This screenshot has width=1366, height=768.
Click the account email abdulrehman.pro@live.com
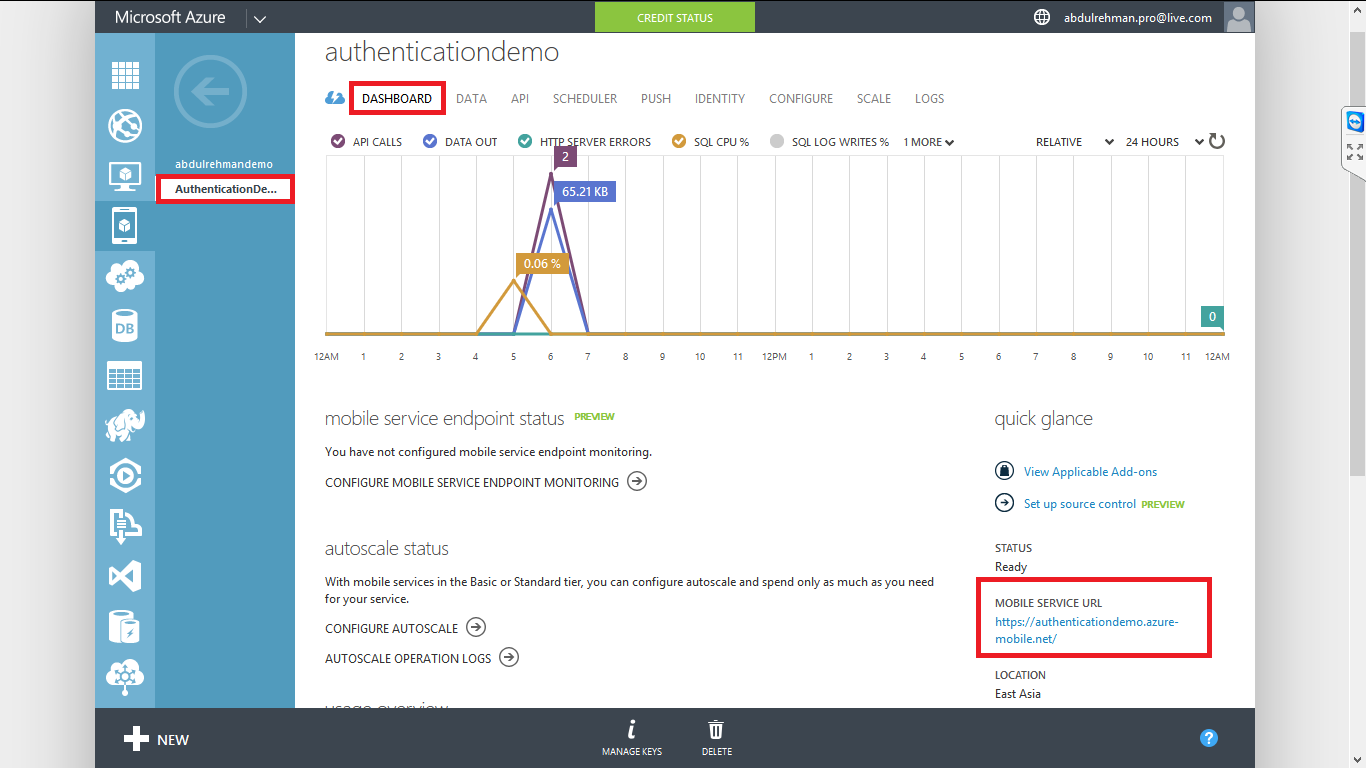[x=1138, y=18]
